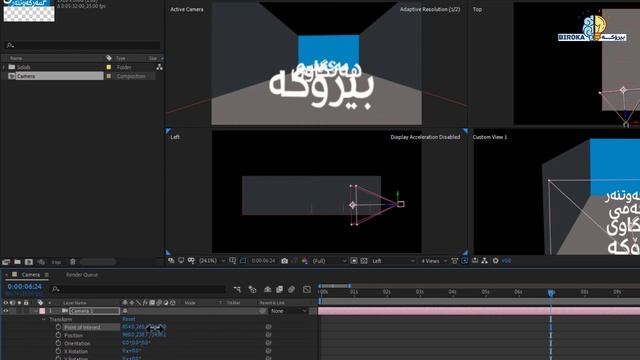Image resolution: width=640 pixels, height=360 pixels.
Task: Edit the Position value of Camera 1
Action: (144, 335)
